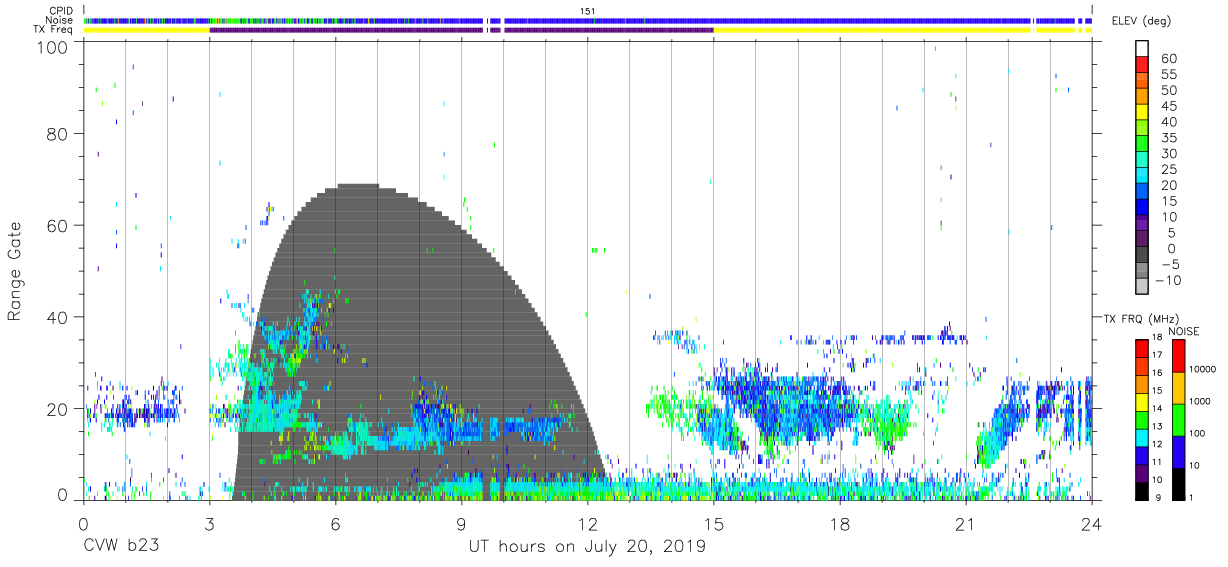This screenshot has height=567, width=1228.
Task: Click the '60' tick on the Range Gate axis
Action: point(58,225)
